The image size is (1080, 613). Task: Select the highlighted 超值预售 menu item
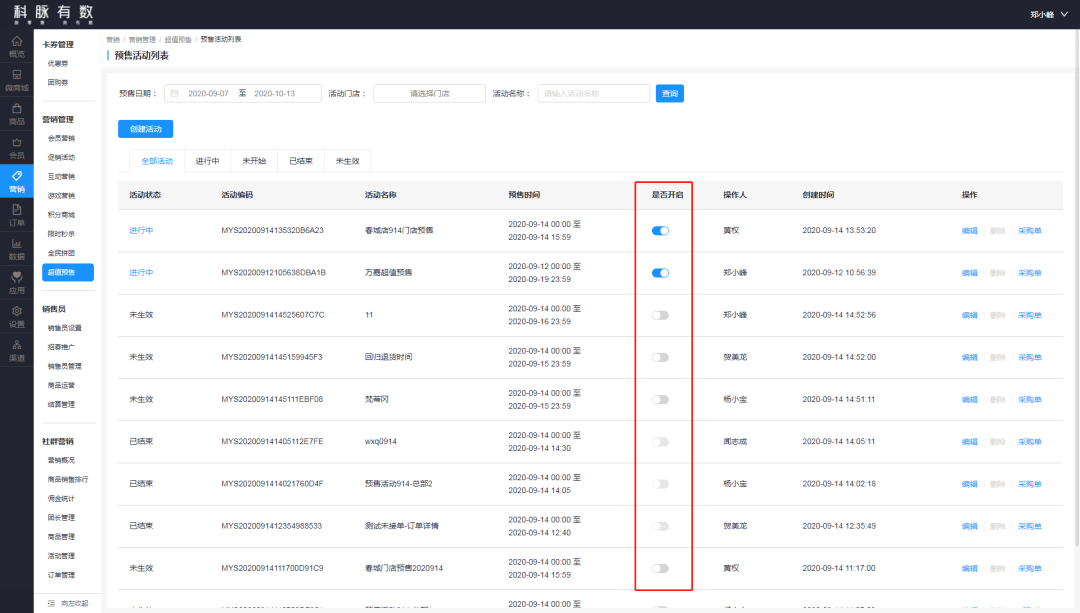[68, 272]
